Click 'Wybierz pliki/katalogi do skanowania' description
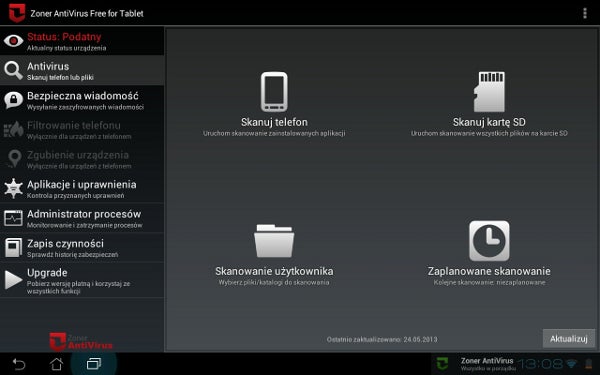Viewport: 600px width, 375px height. 274,283
